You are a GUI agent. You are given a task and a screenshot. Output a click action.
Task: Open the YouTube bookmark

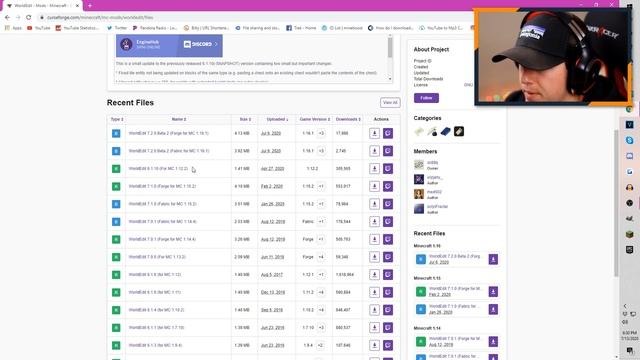(x=39, y=28)
